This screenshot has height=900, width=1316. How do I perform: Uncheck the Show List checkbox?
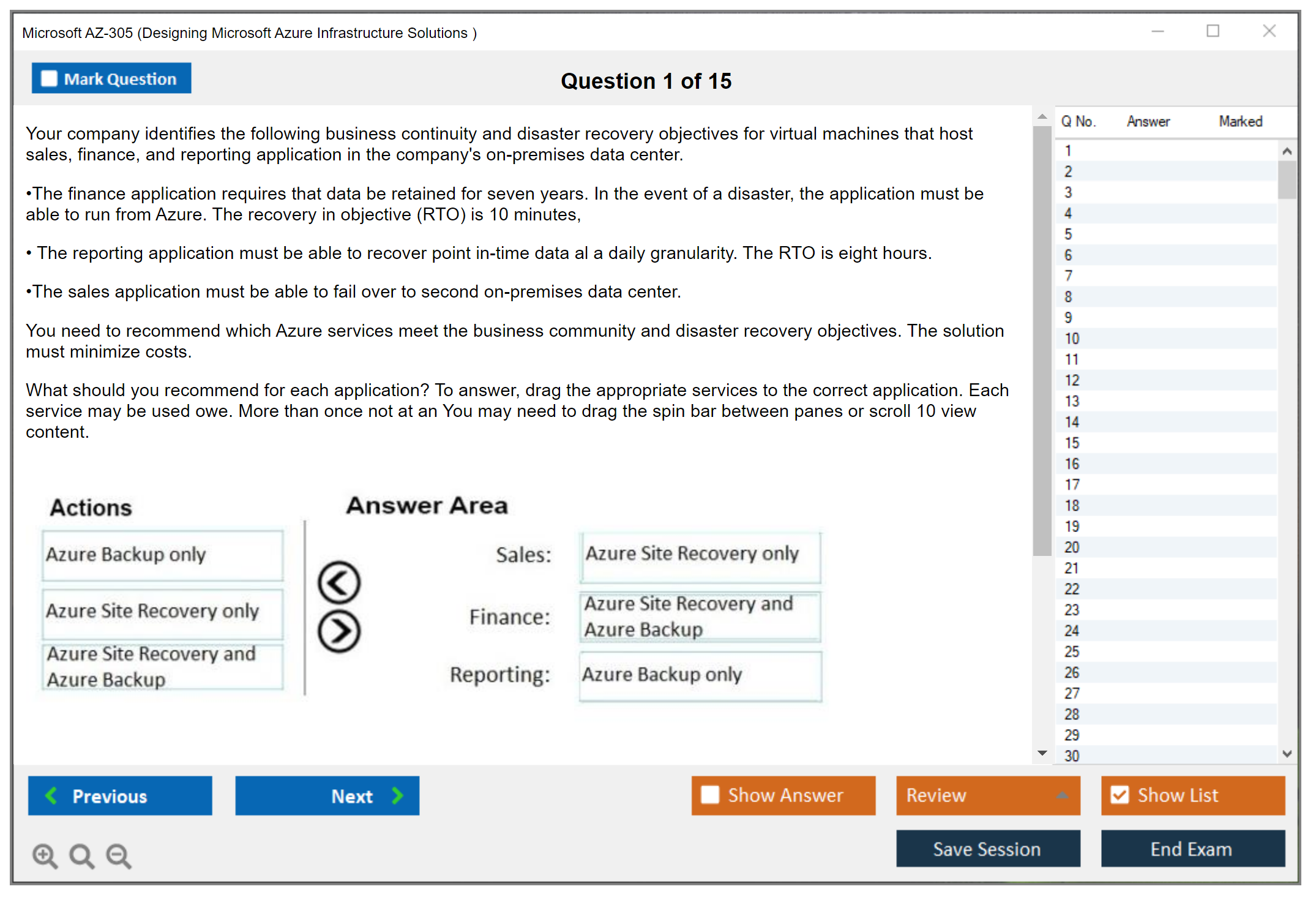(x=1120, y=795)
